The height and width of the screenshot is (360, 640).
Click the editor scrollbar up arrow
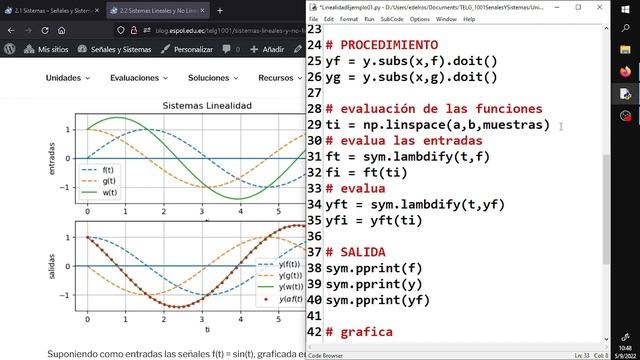tap(606, 28)
